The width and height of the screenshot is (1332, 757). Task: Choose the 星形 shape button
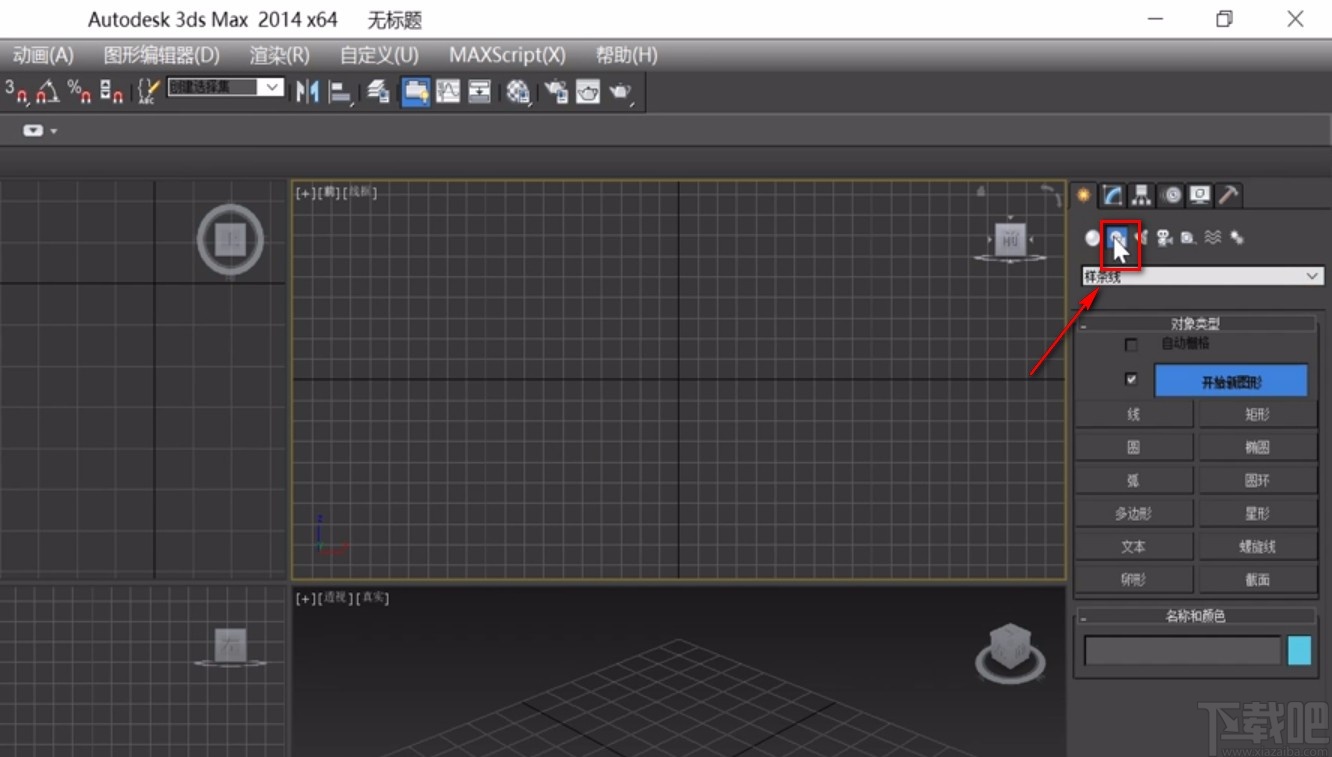[1258, 513]
